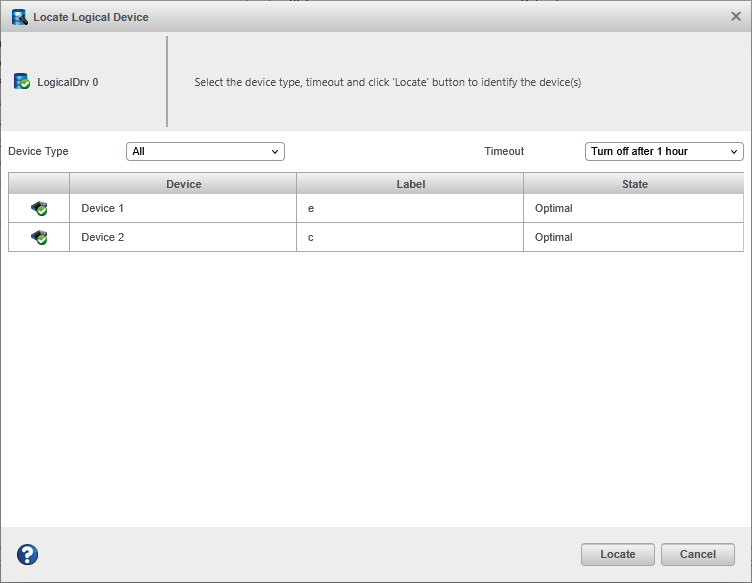
Task: Open the Device Type dropdown
Action: point(205,151)
